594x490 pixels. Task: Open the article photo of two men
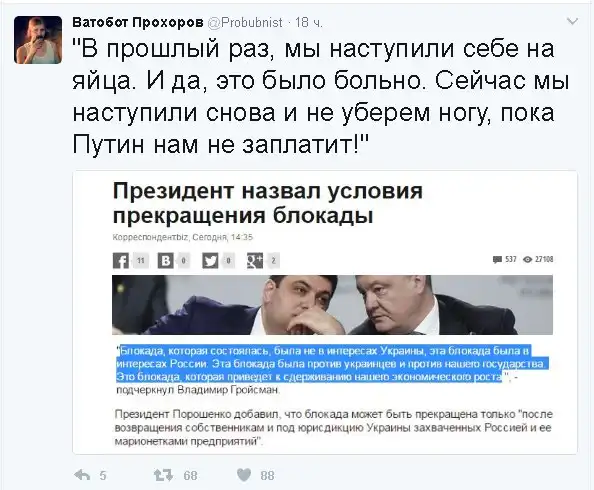pos(332,305)
